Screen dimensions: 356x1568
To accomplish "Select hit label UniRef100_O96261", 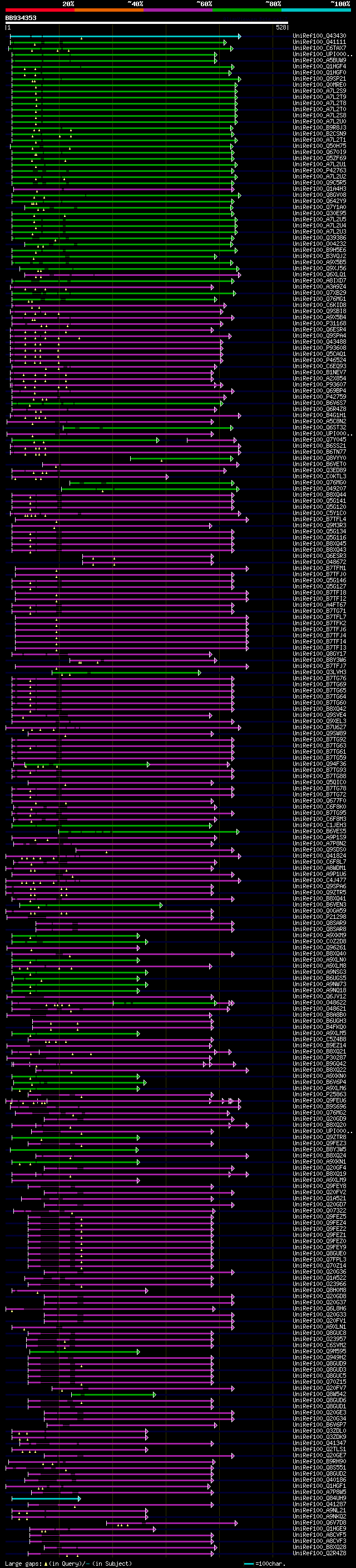I will coord(319,948).
